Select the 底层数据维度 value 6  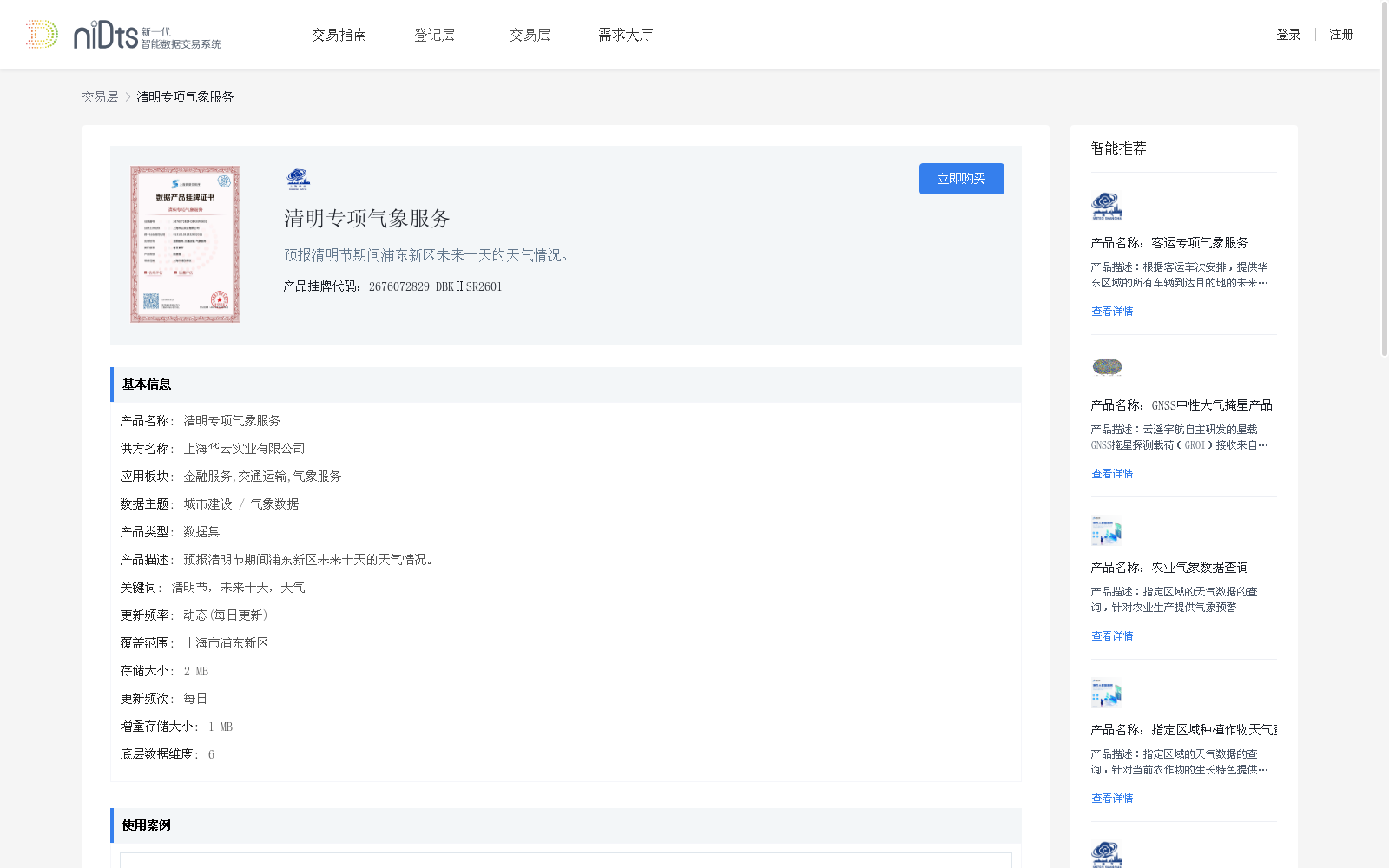pos(211,754)
